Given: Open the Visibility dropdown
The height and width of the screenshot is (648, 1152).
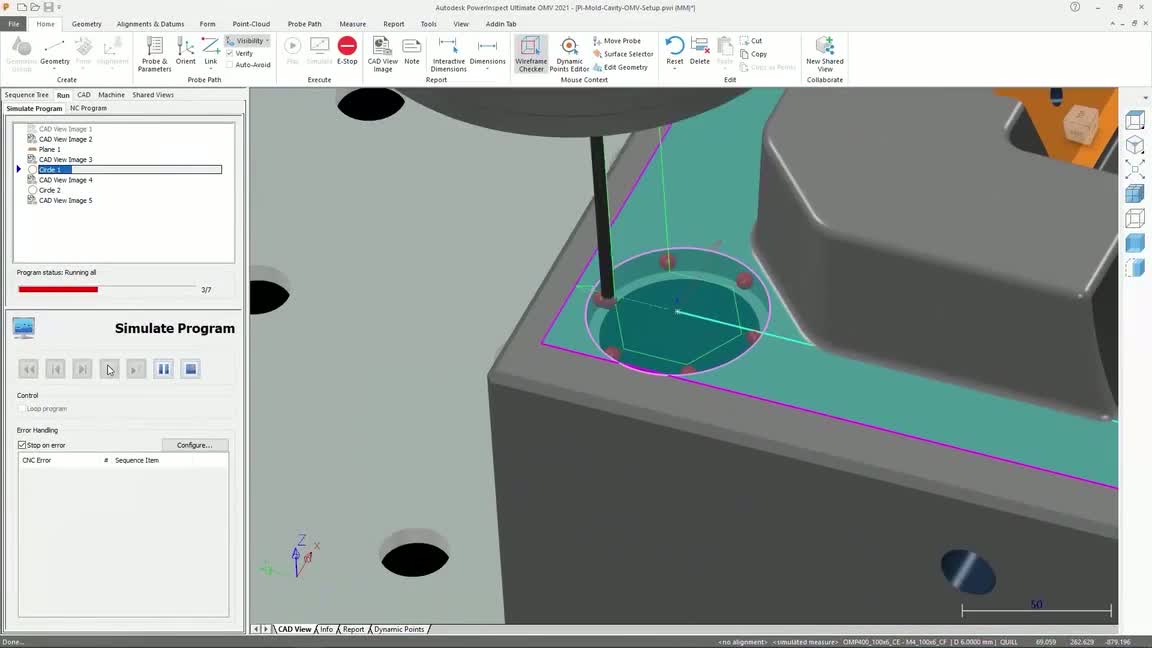Looking at the screenshot, I should tap(248, 41).
